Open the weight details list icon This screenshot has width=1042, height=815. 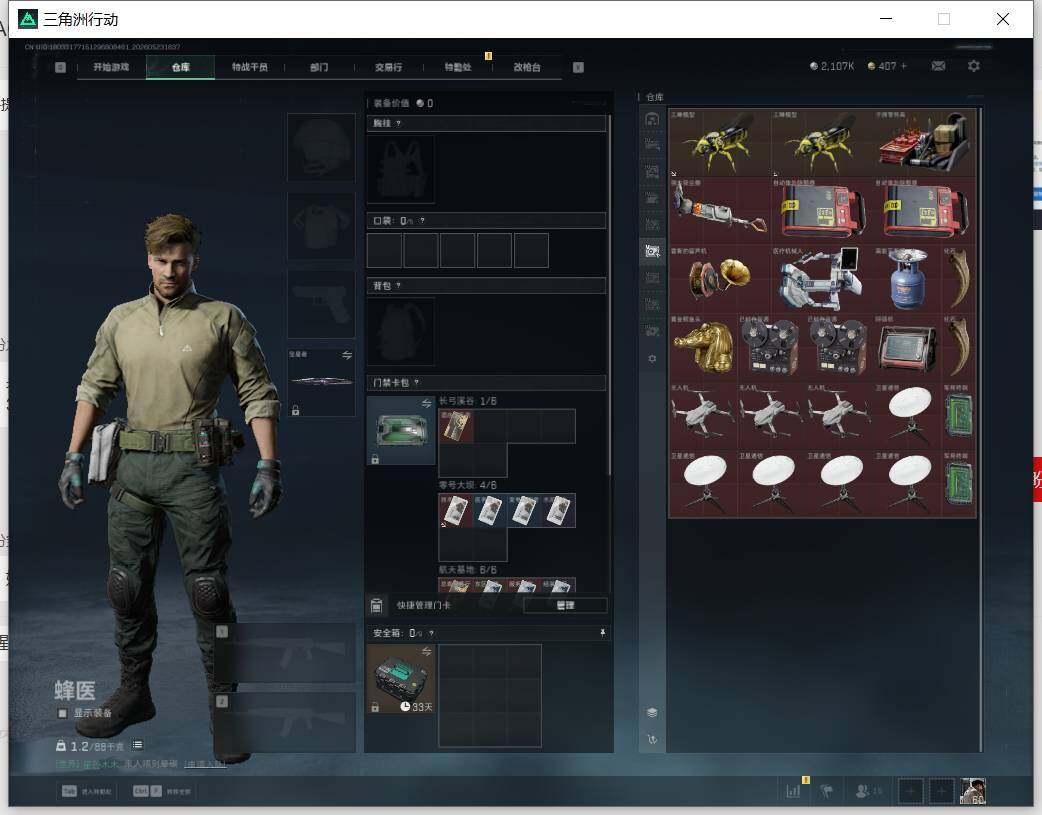[137, 745]
